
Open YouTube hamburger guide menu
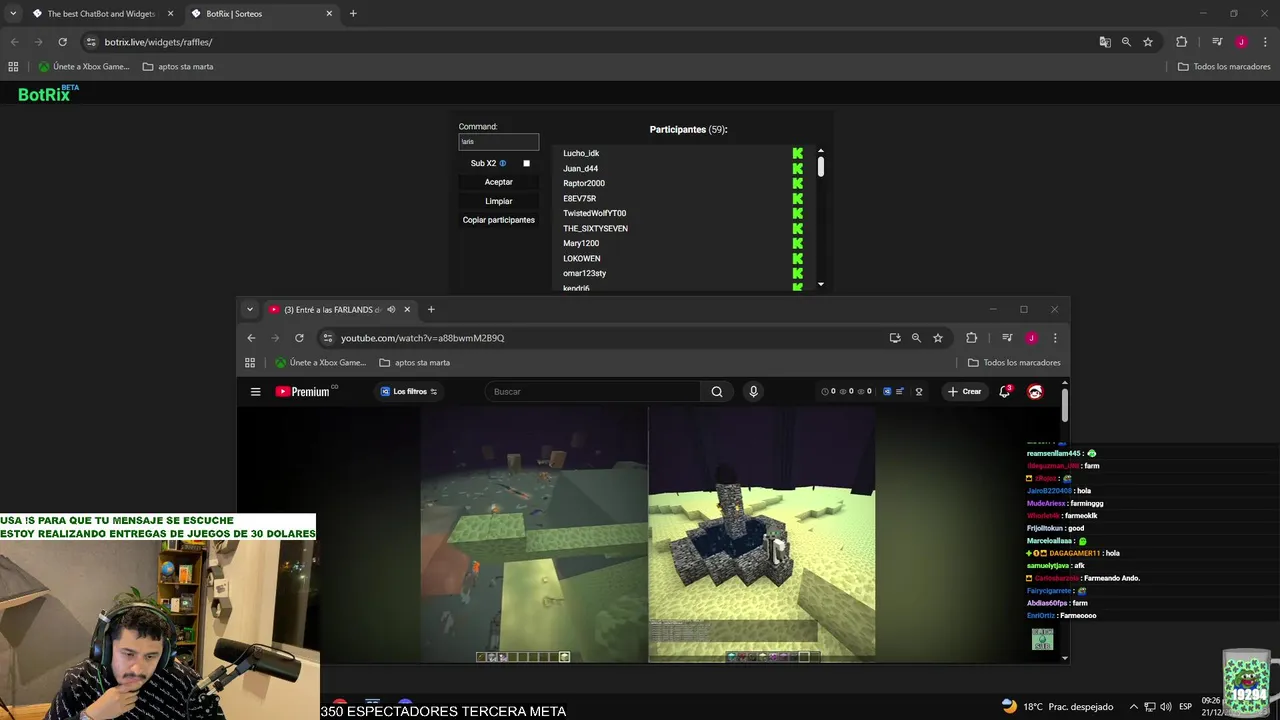pos(256,392)
